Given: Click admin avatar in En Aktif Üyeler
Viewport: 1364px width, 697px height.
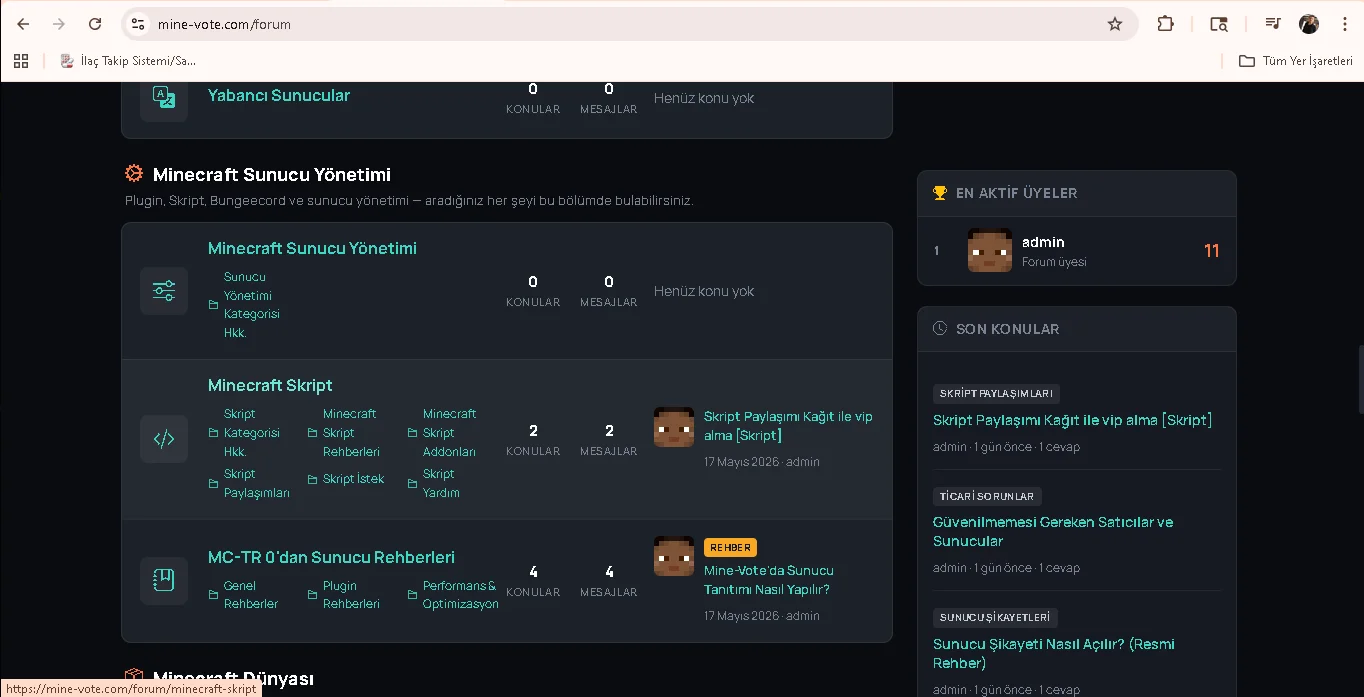Looking at the screenshot, I should [990, 250].
